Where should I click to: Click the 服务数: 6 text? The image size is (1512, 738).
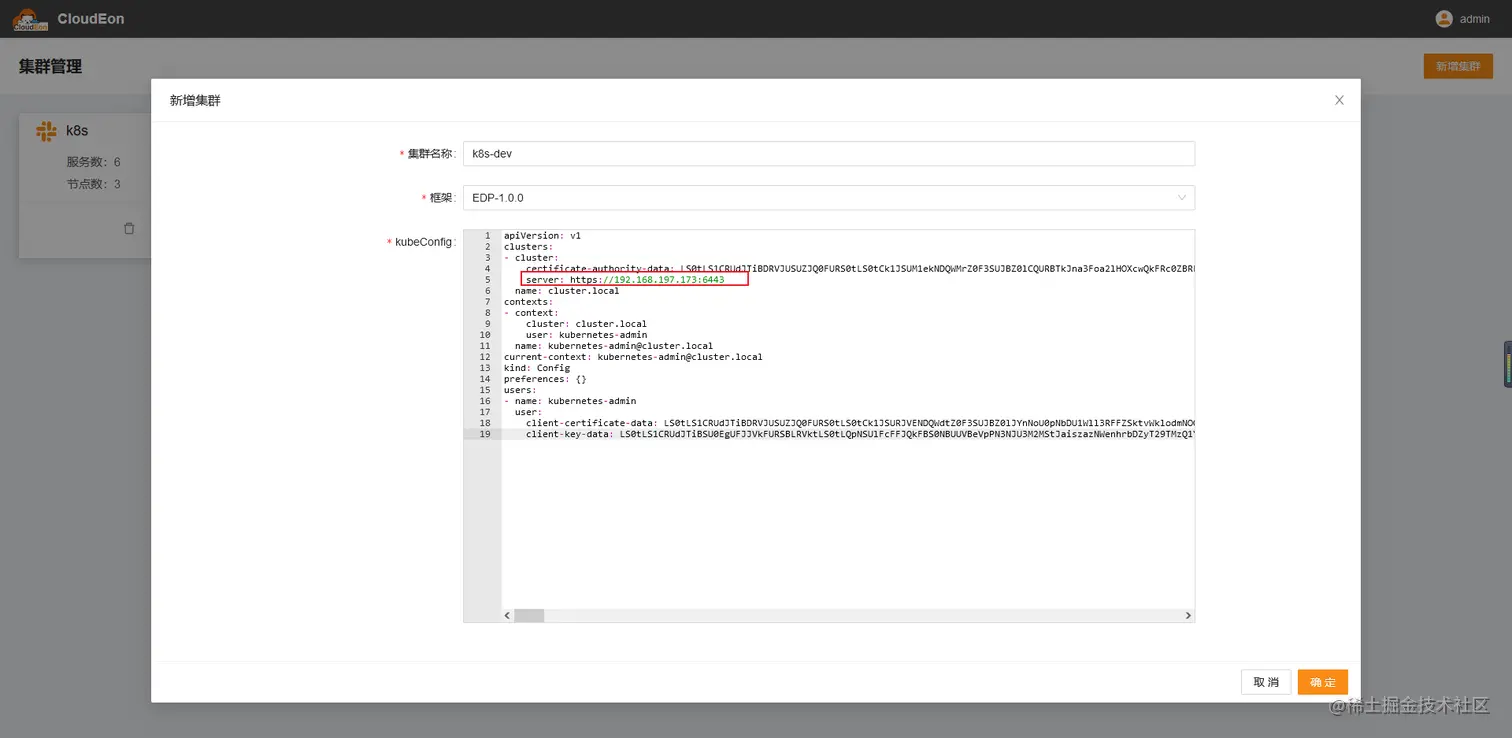tap(94, 162)
